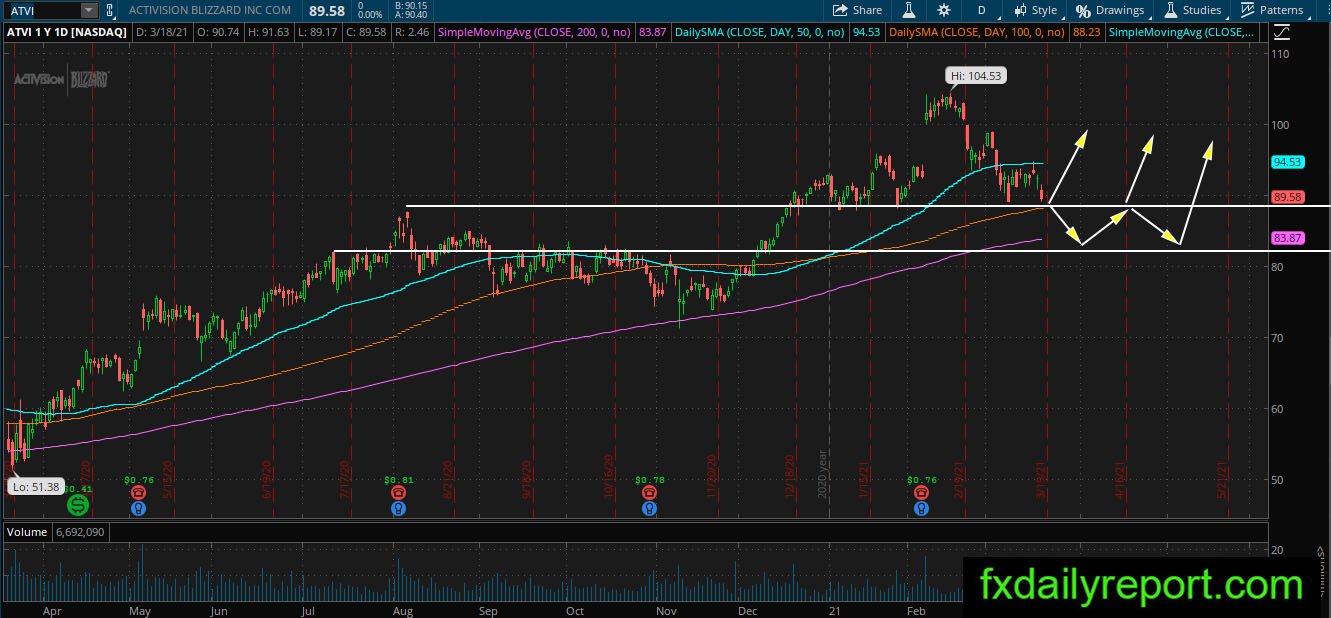Click the 110 label on price axis
The width and height of the screenshot is (1331, 618).
click(1282, 54)
